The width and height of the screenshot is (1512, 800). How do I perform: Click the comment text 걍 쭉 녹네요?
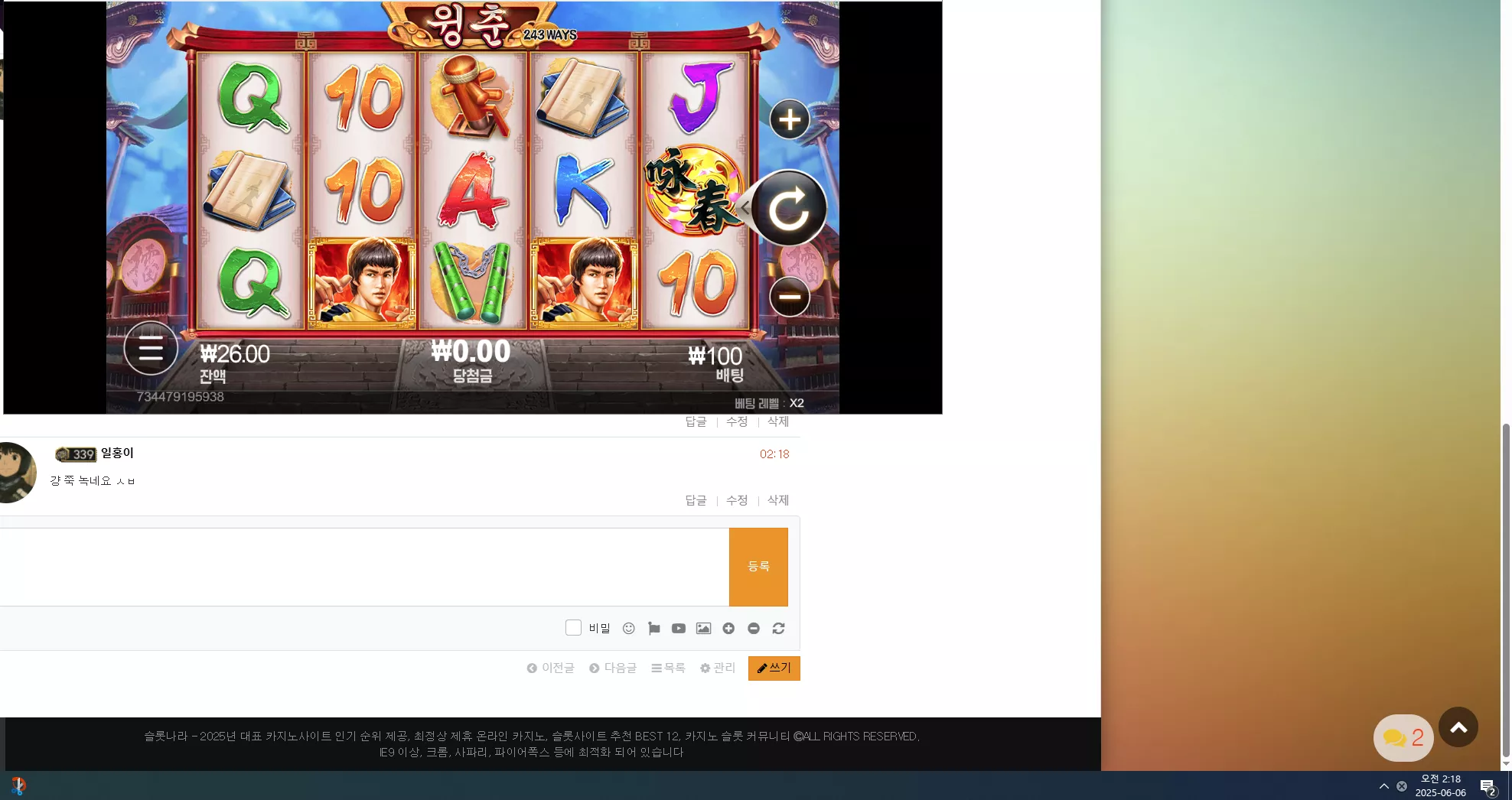(93, 481)
